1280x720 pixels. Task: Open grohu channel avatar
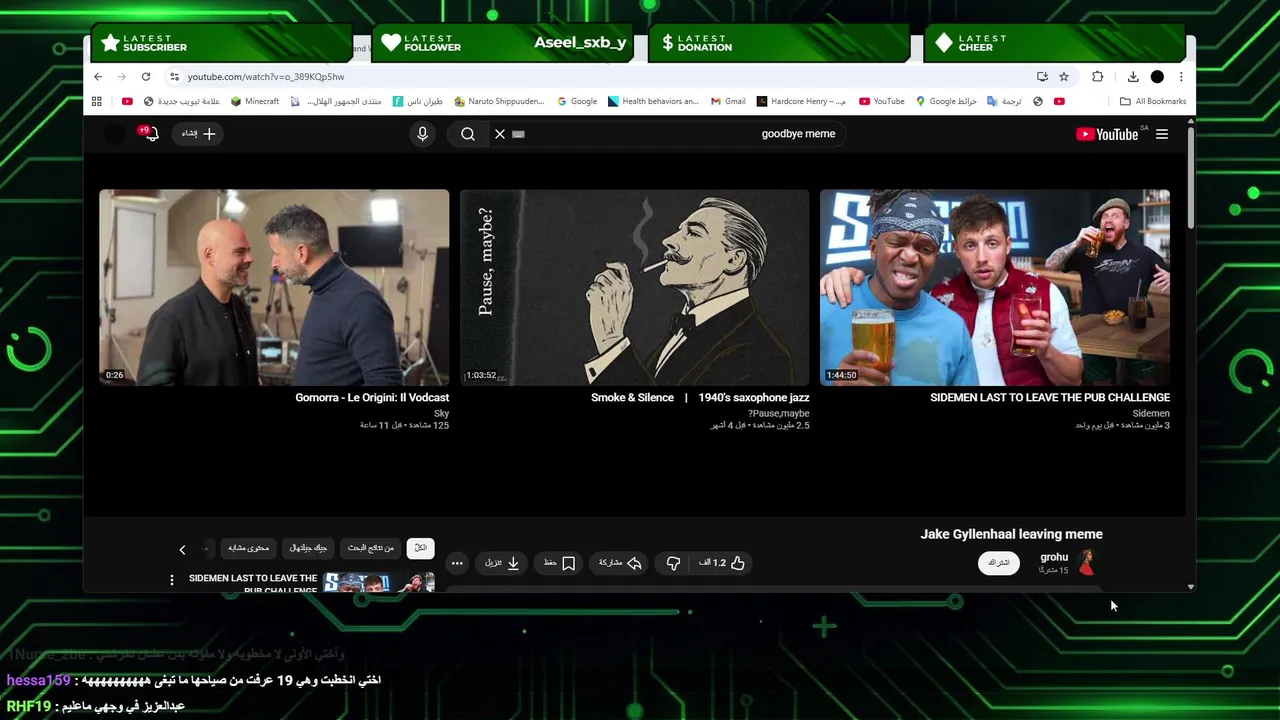(x=1087, y=563)
